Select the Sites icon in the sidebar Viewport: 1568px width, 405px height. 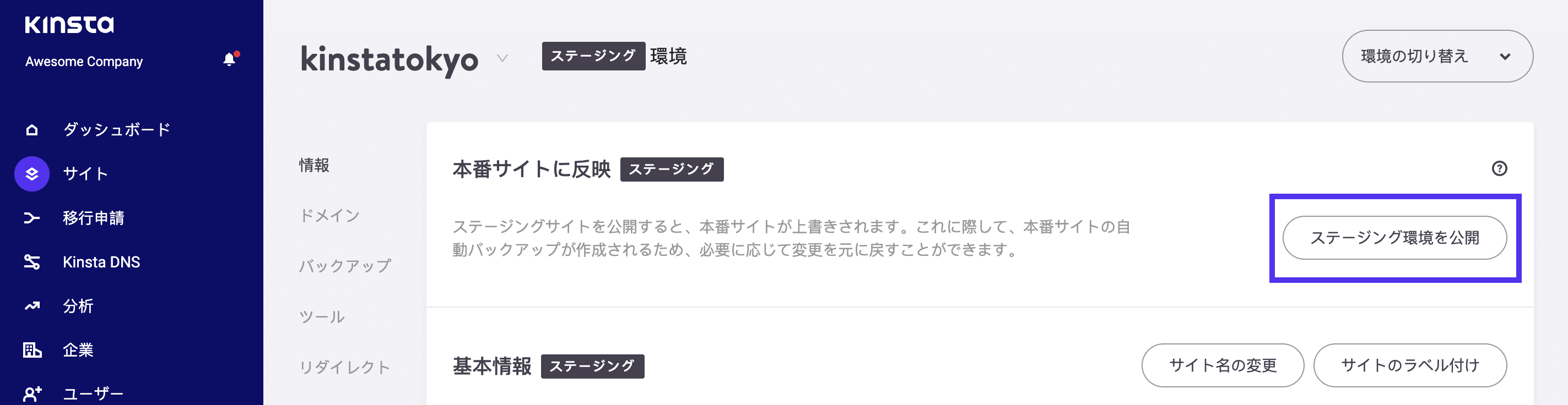(30, 173)
